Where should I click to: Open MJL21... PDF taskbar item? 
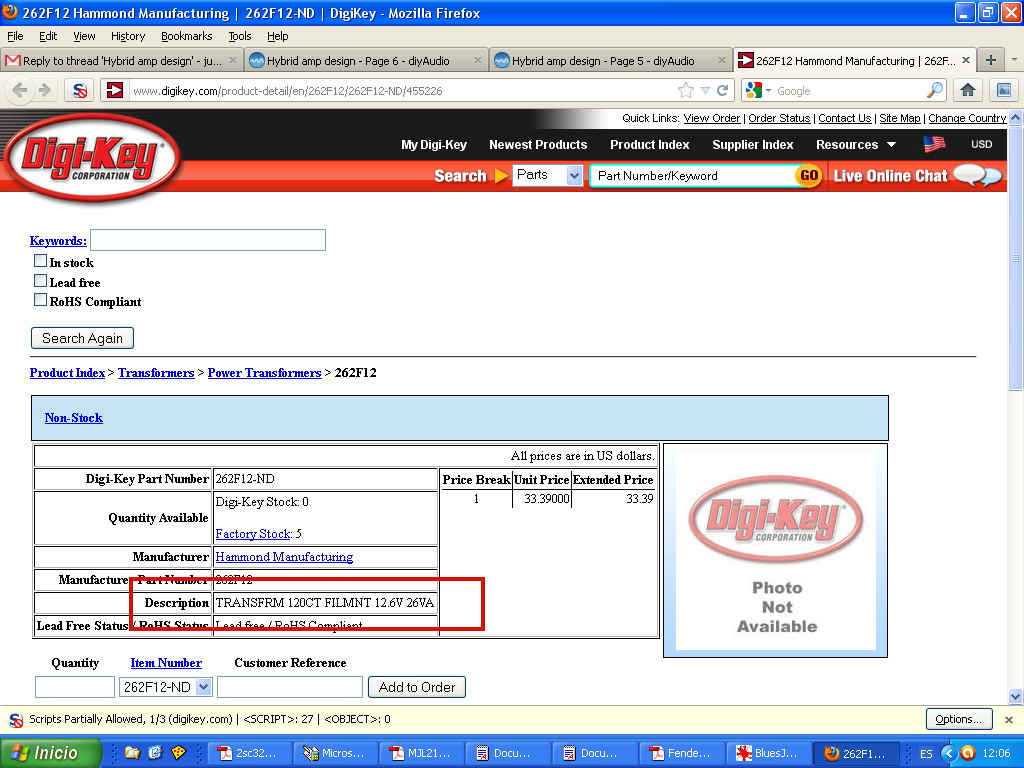click(421, 753)
